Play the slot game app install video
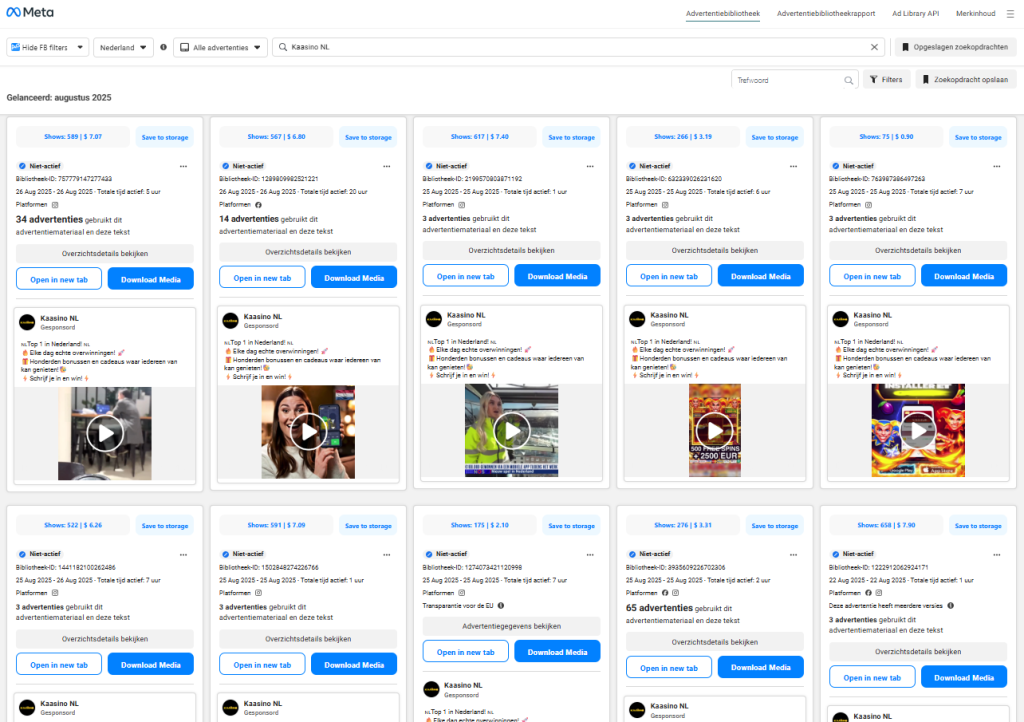Viewport: 1024px width, 722px height. (918, 430)
